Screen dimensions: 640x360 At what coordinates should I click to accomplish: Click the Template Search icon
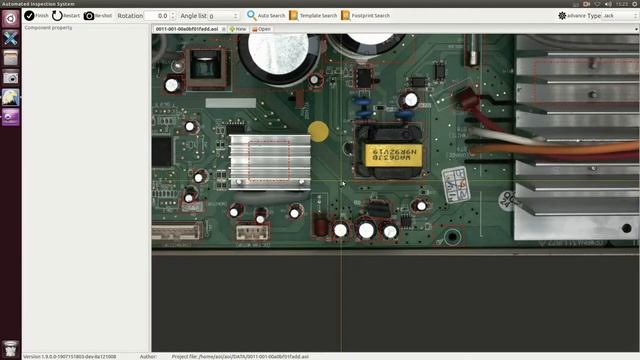coord(293,16)
